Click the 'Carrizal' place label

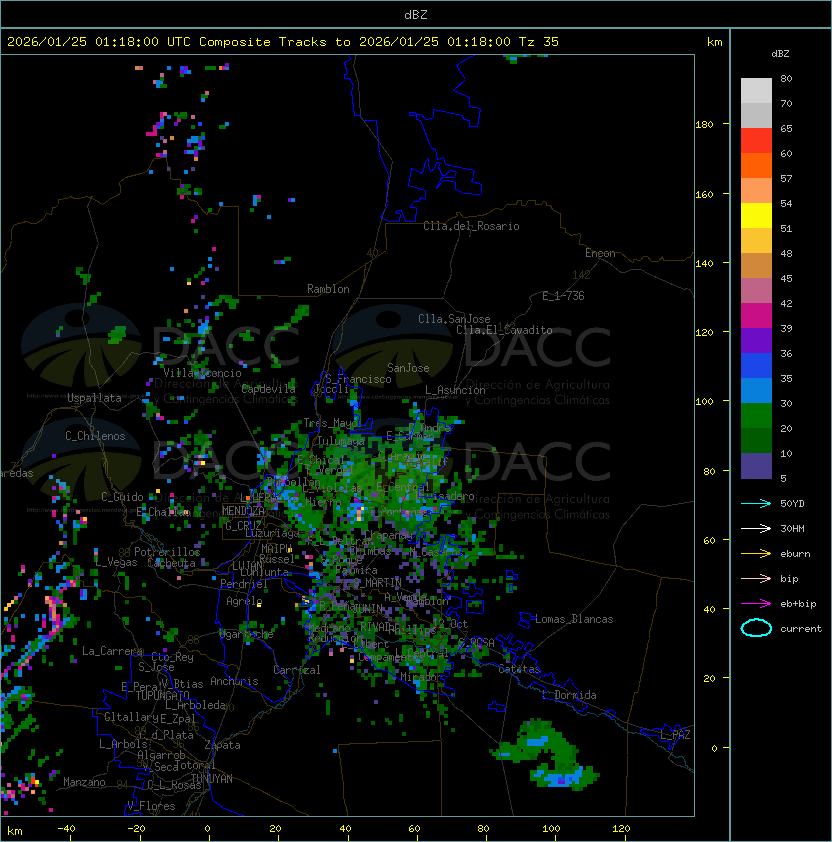point(296,670)
